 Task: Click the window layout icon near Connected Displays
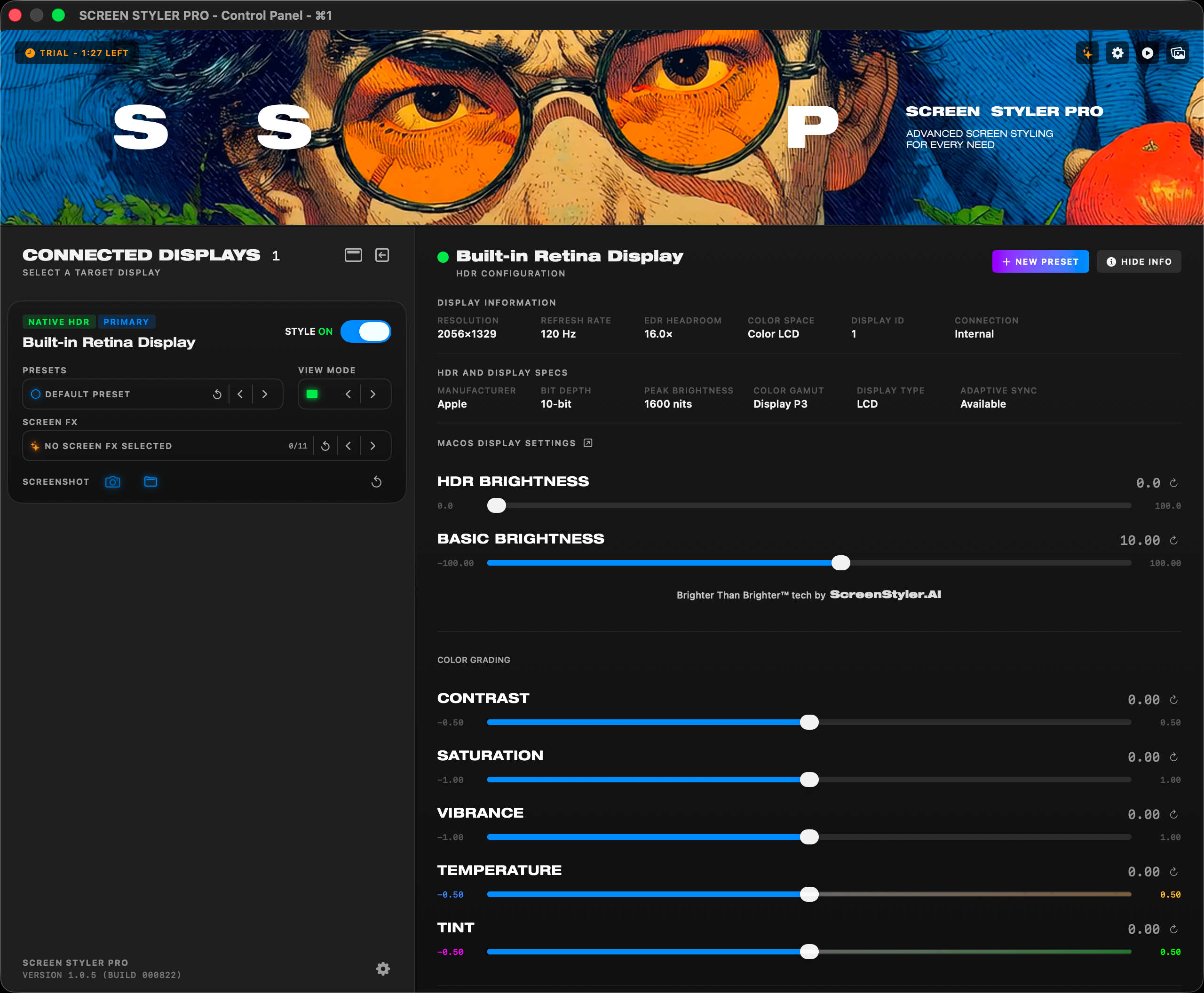353,255
